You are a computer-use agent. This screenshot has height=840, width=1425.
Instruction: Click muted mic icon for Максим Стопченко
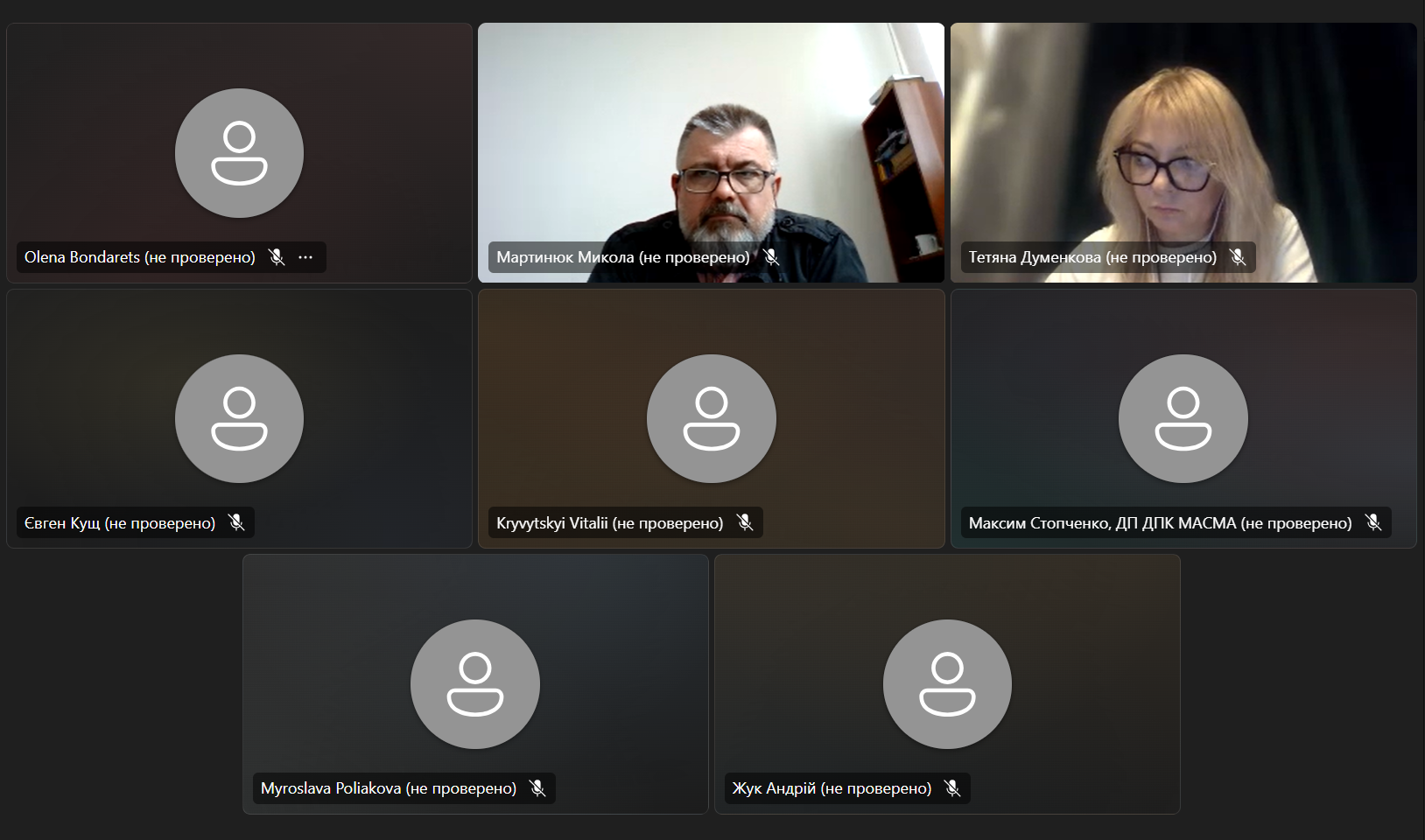pyautogui.click(x=1373, y=523)
